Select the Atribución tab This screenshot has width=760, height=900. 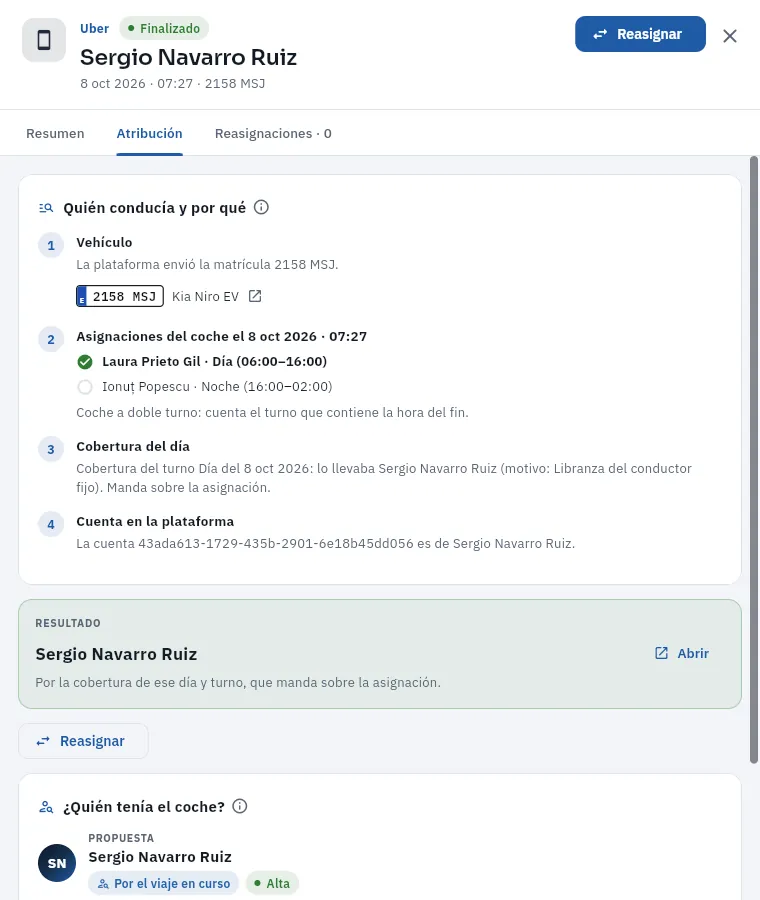[149, 134]
